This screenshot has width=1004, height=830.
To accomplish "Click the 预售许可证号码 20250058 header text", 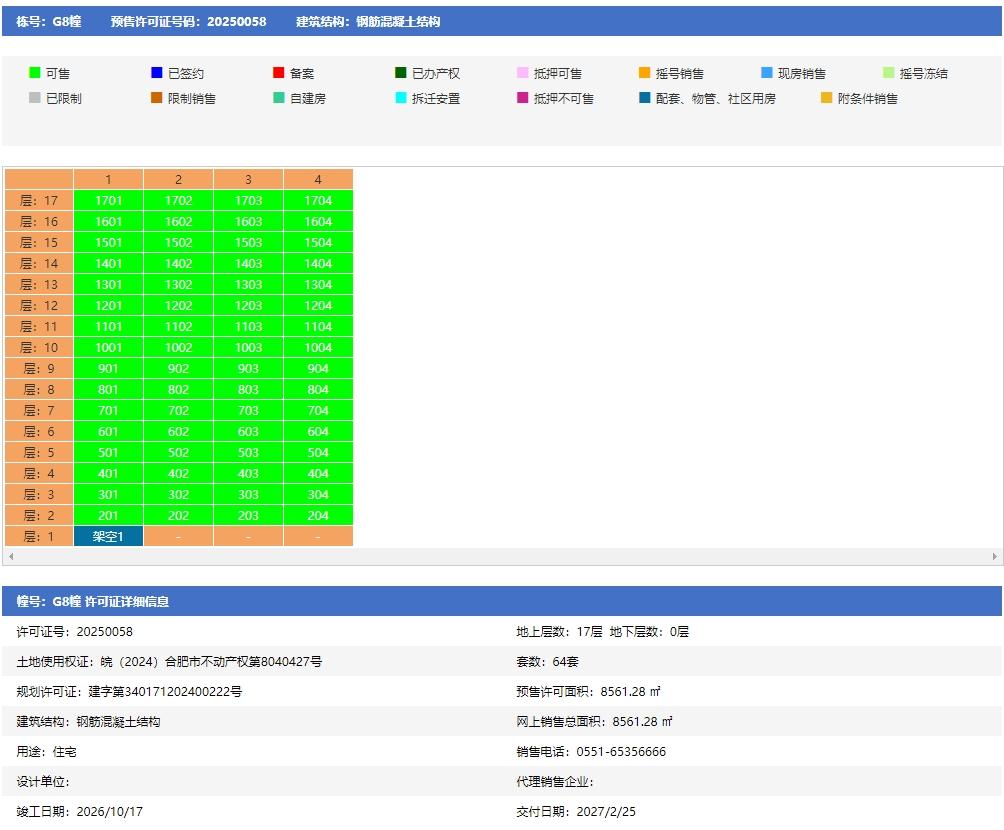I will pyautogui.click(x=188, y=21).
